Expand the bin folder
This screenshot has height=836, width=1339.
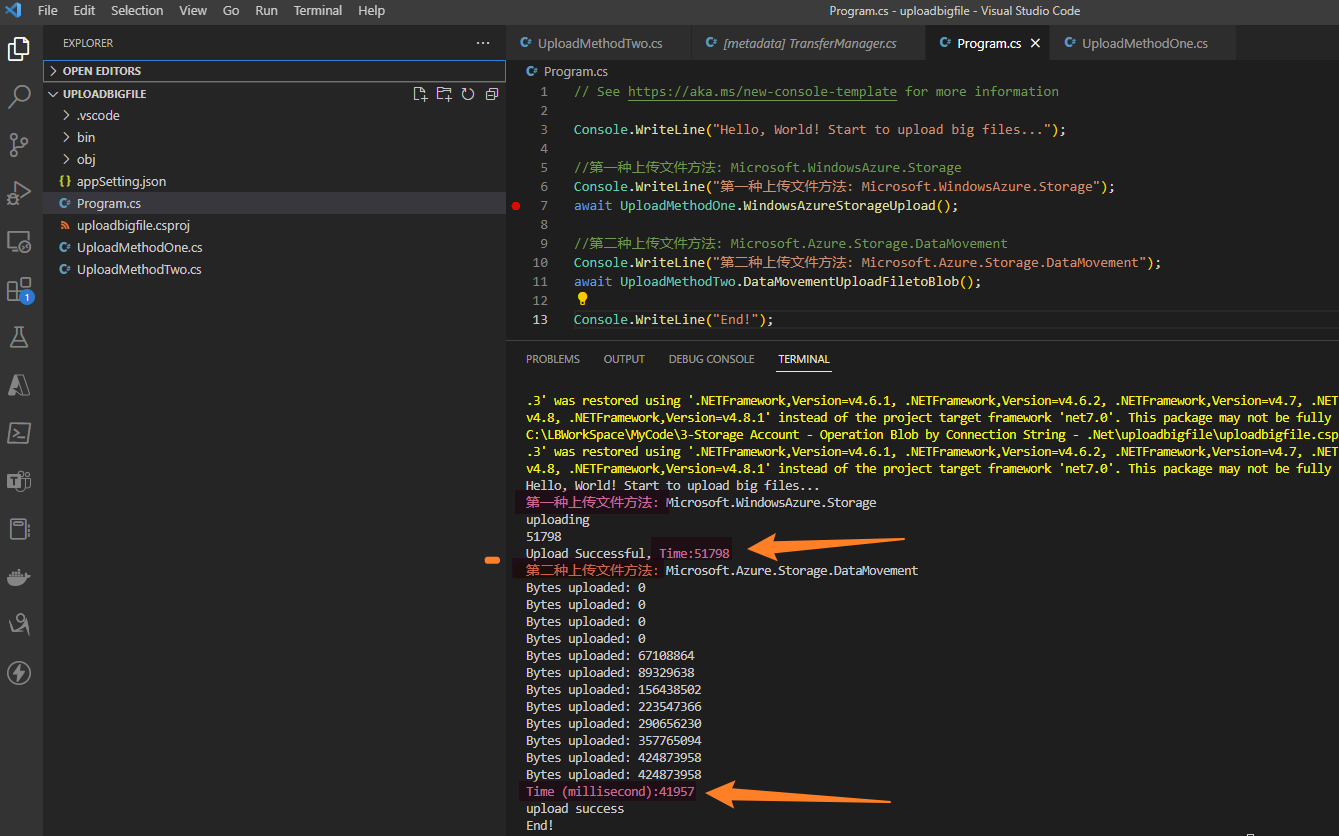(86, 137)
